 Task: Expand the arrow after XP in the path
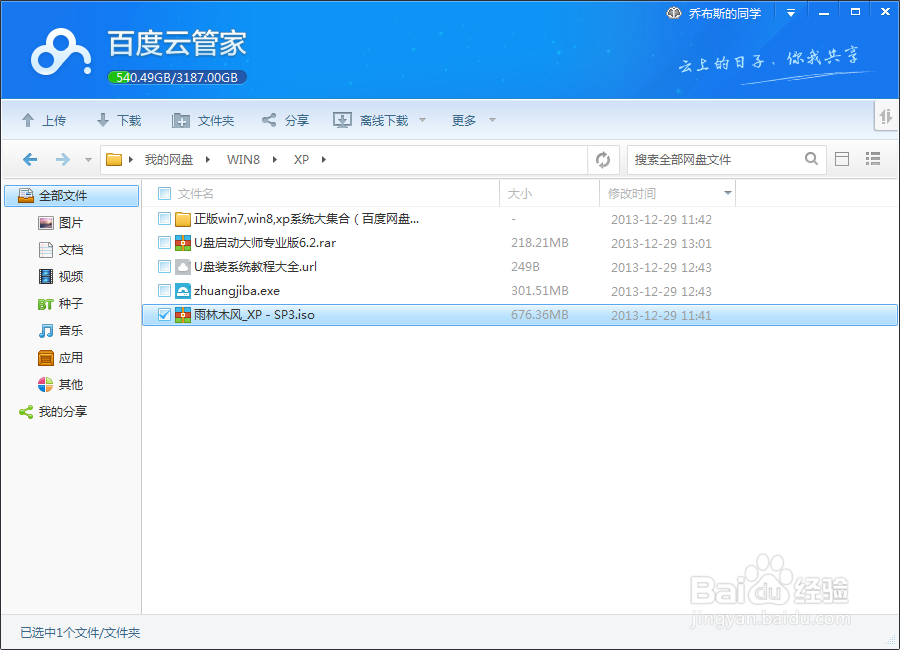pos(324,160)
